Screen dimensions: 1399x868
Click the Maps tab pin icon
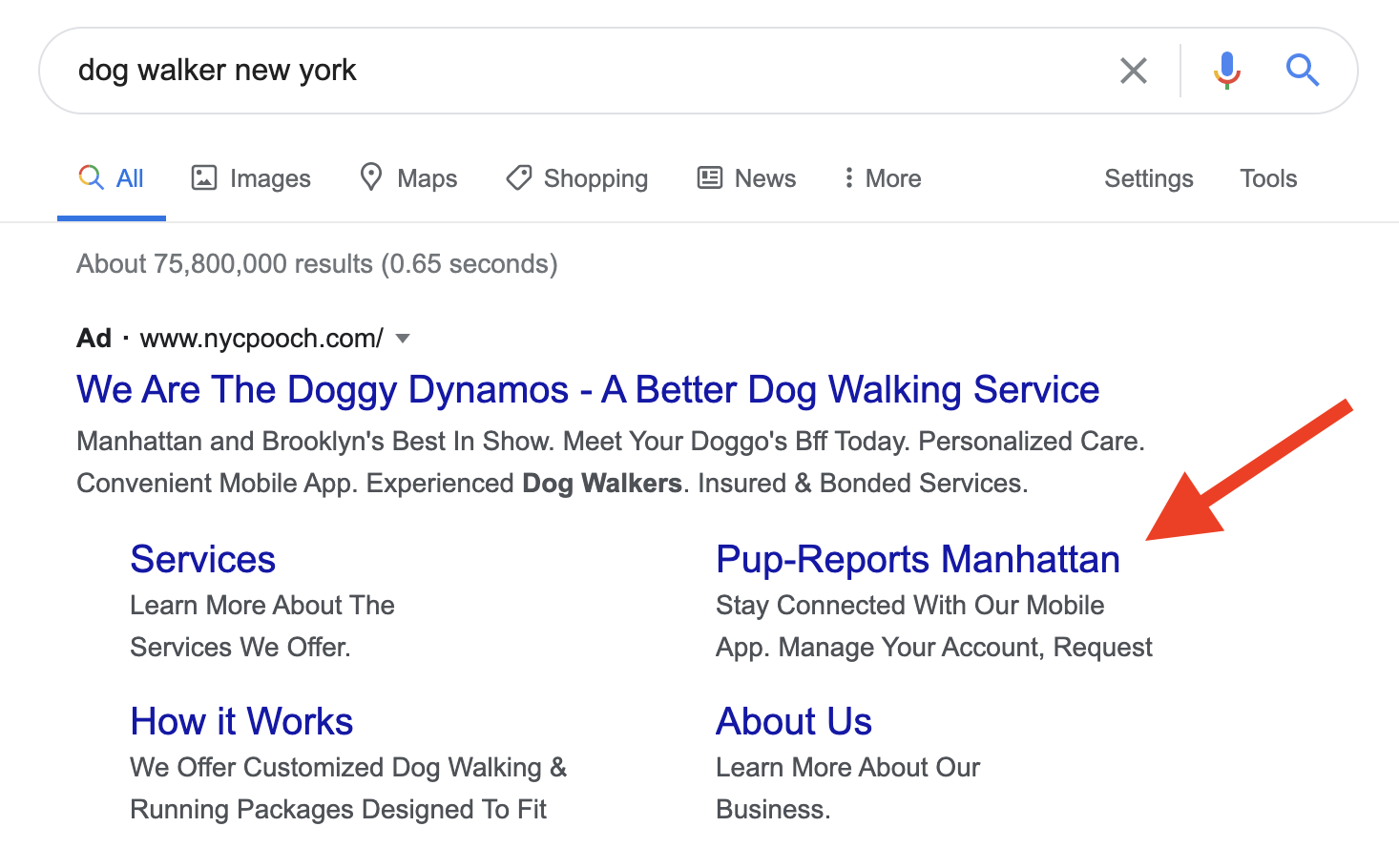(x=371, y=177)
